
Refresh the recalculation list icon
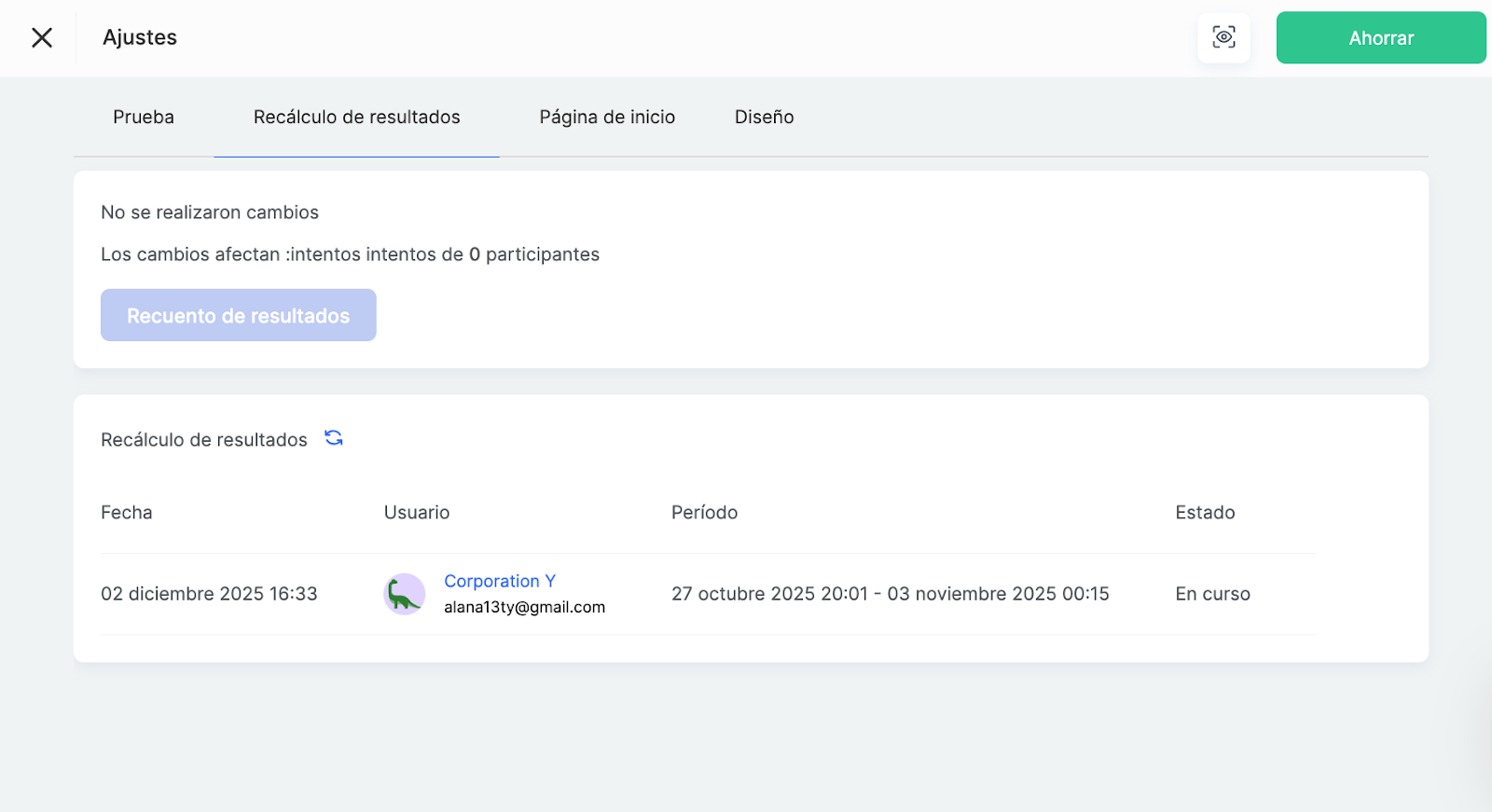coord(334,438)
